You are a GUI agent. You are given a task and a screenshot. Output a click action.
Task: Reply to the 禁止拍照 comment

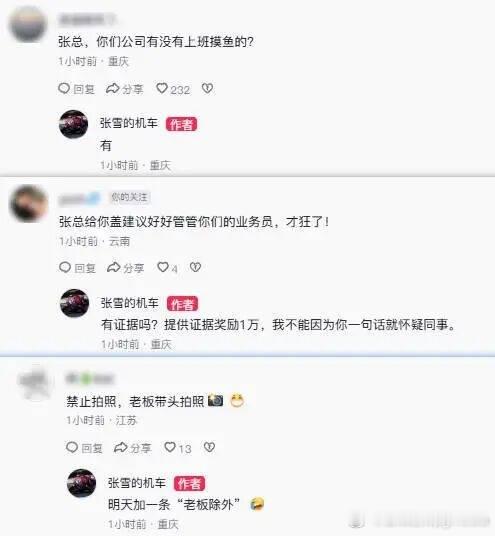[84, 448]
